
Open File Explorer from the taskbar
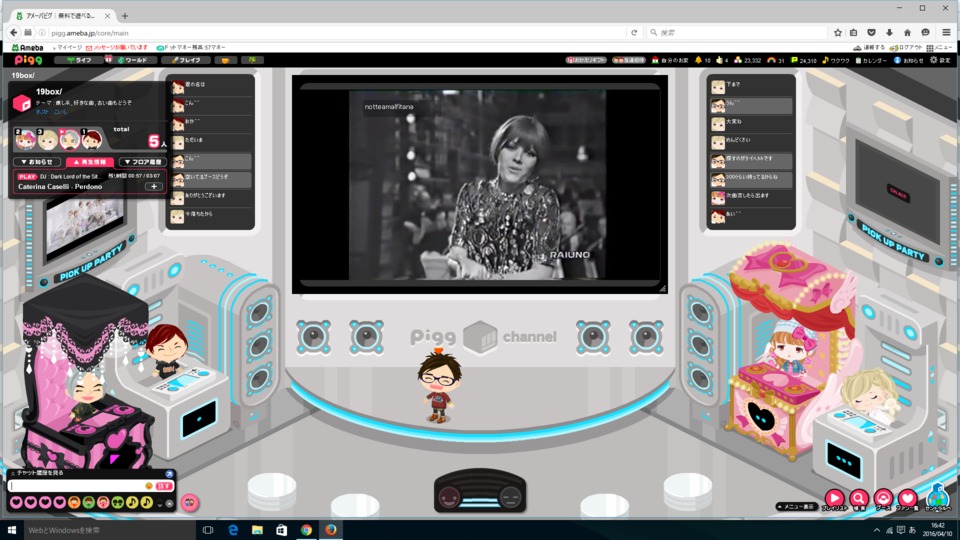257,530
